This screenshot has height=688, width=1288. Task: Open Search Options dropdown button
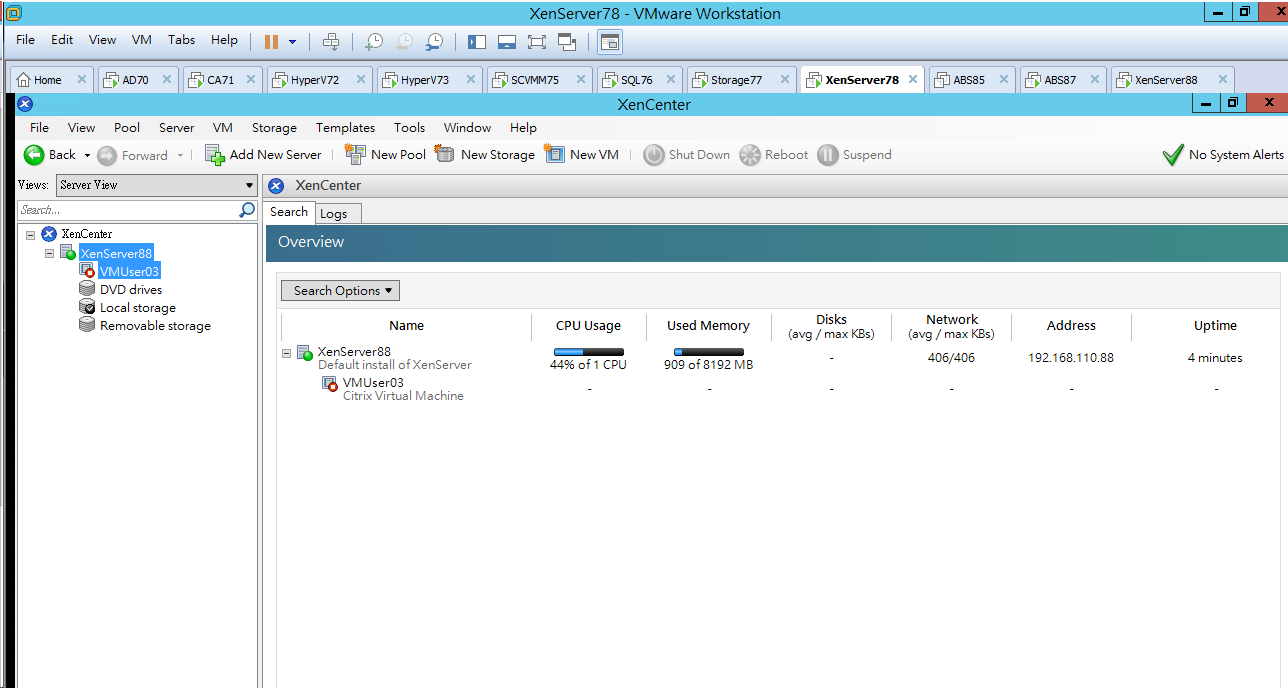coord(340,290)
